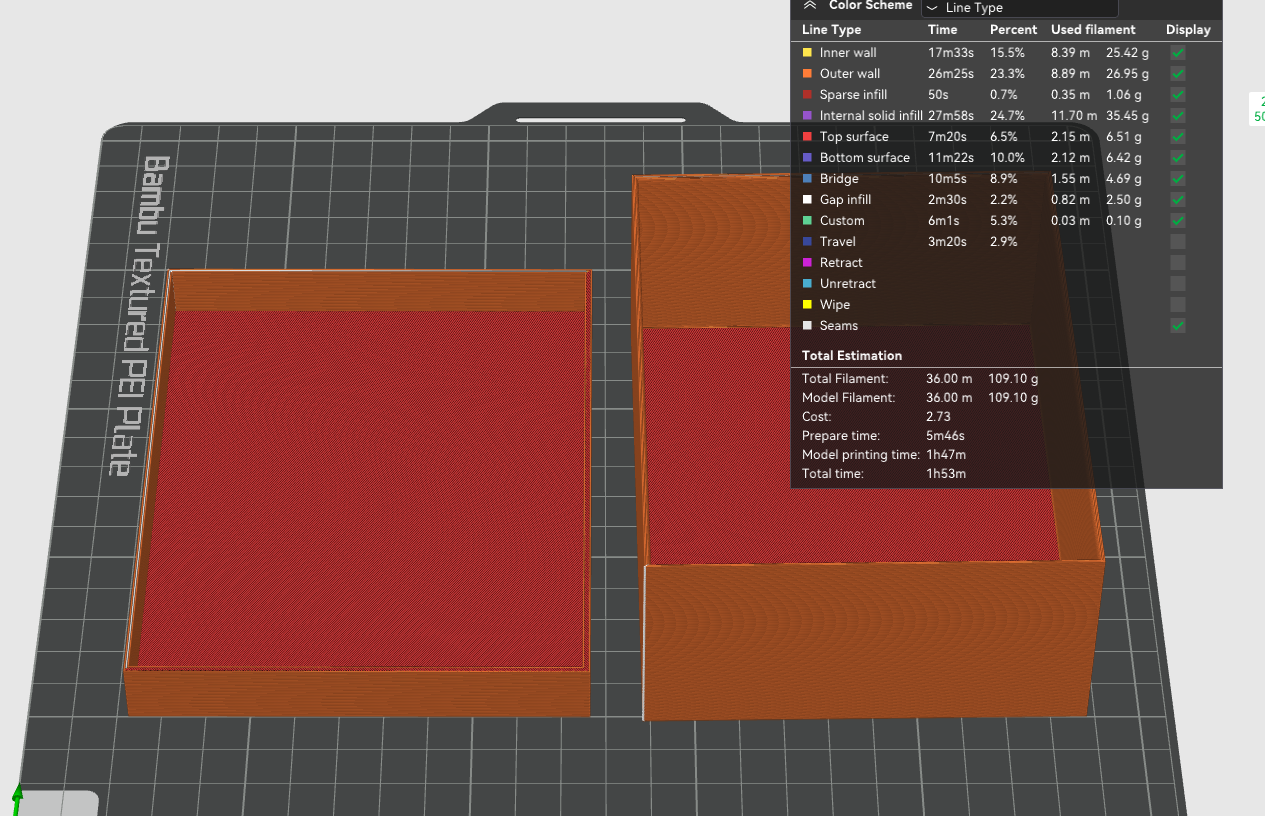Click the Total time value 1h53m

pos(946,473)
